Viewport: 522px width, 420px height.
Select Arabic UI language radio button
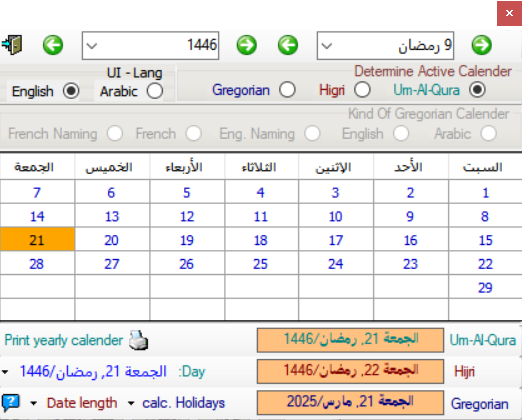pyautogui.click(x=155, y=91)
